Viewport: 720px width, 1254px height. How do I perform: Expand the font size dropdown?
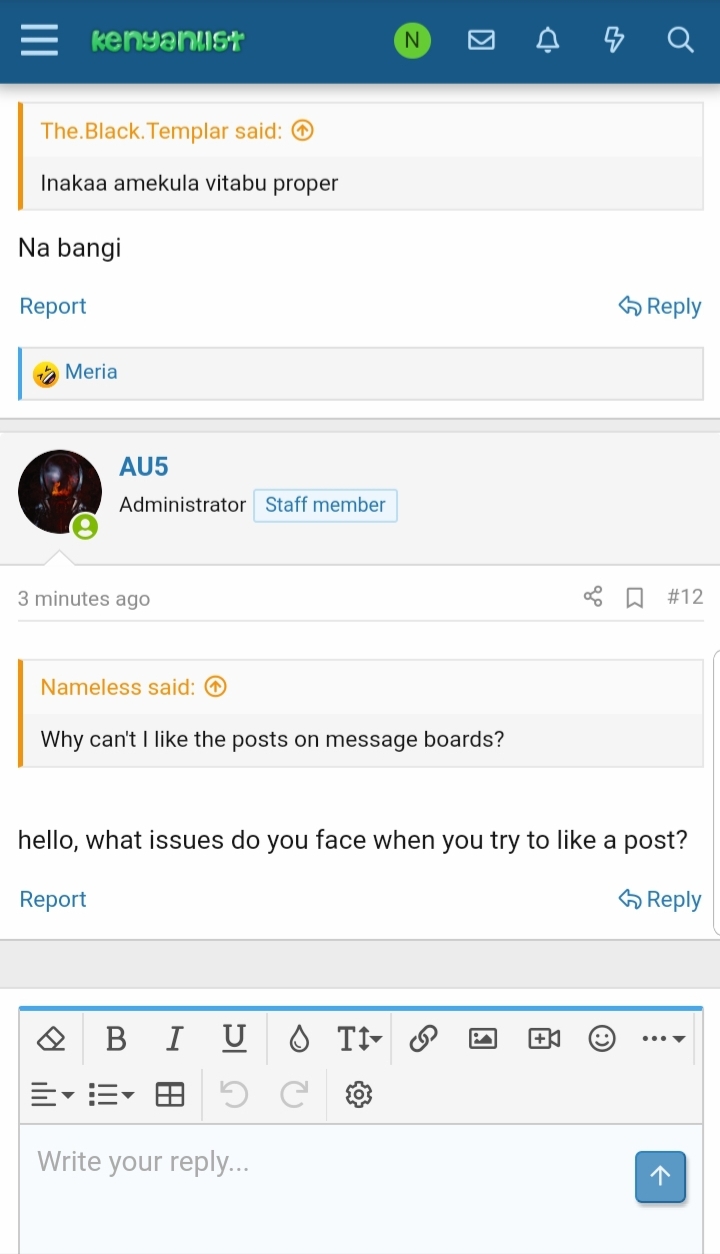tap(359, 1039)
